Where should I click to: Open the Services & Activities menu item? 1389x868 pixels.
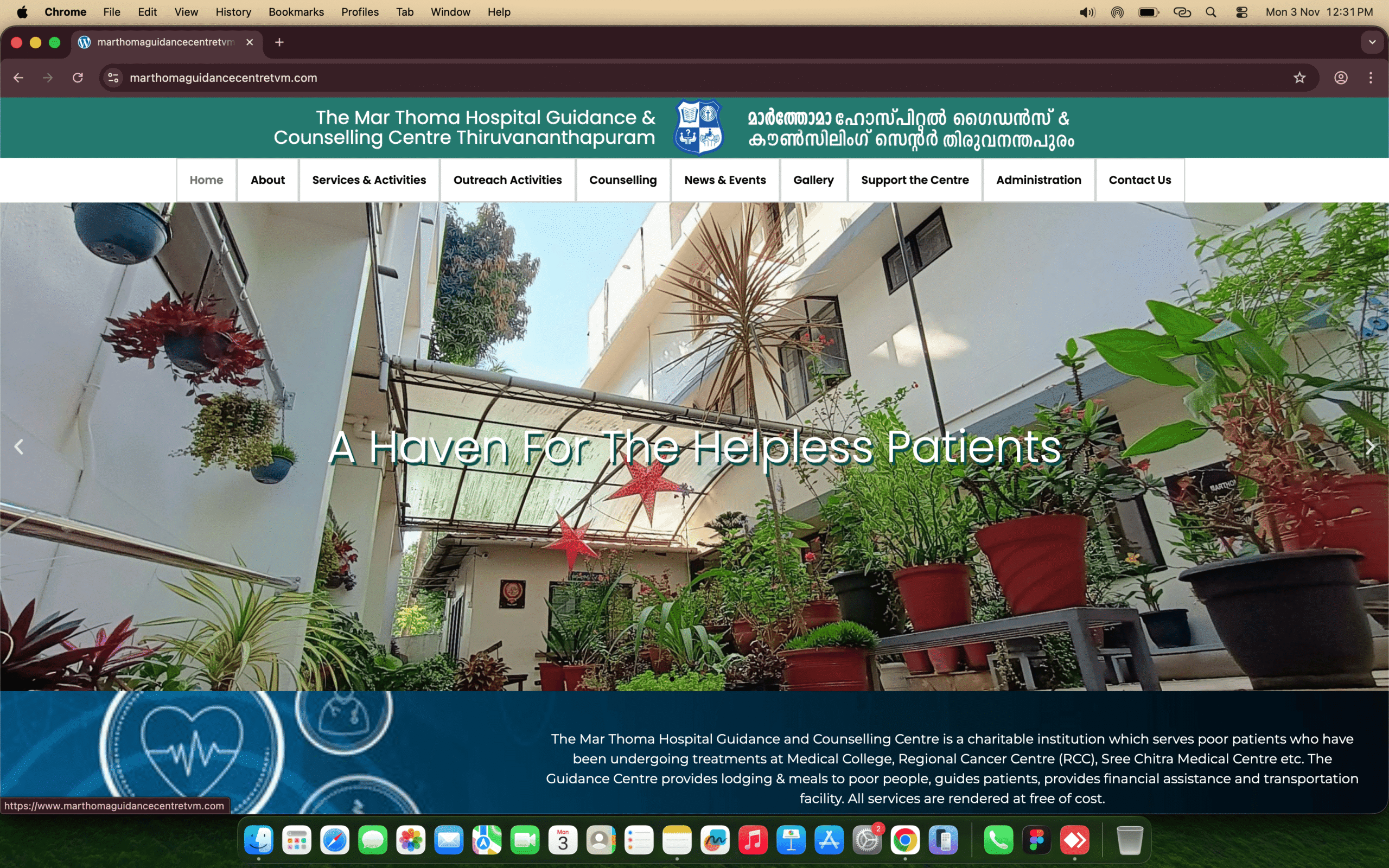tap(368, 180)
